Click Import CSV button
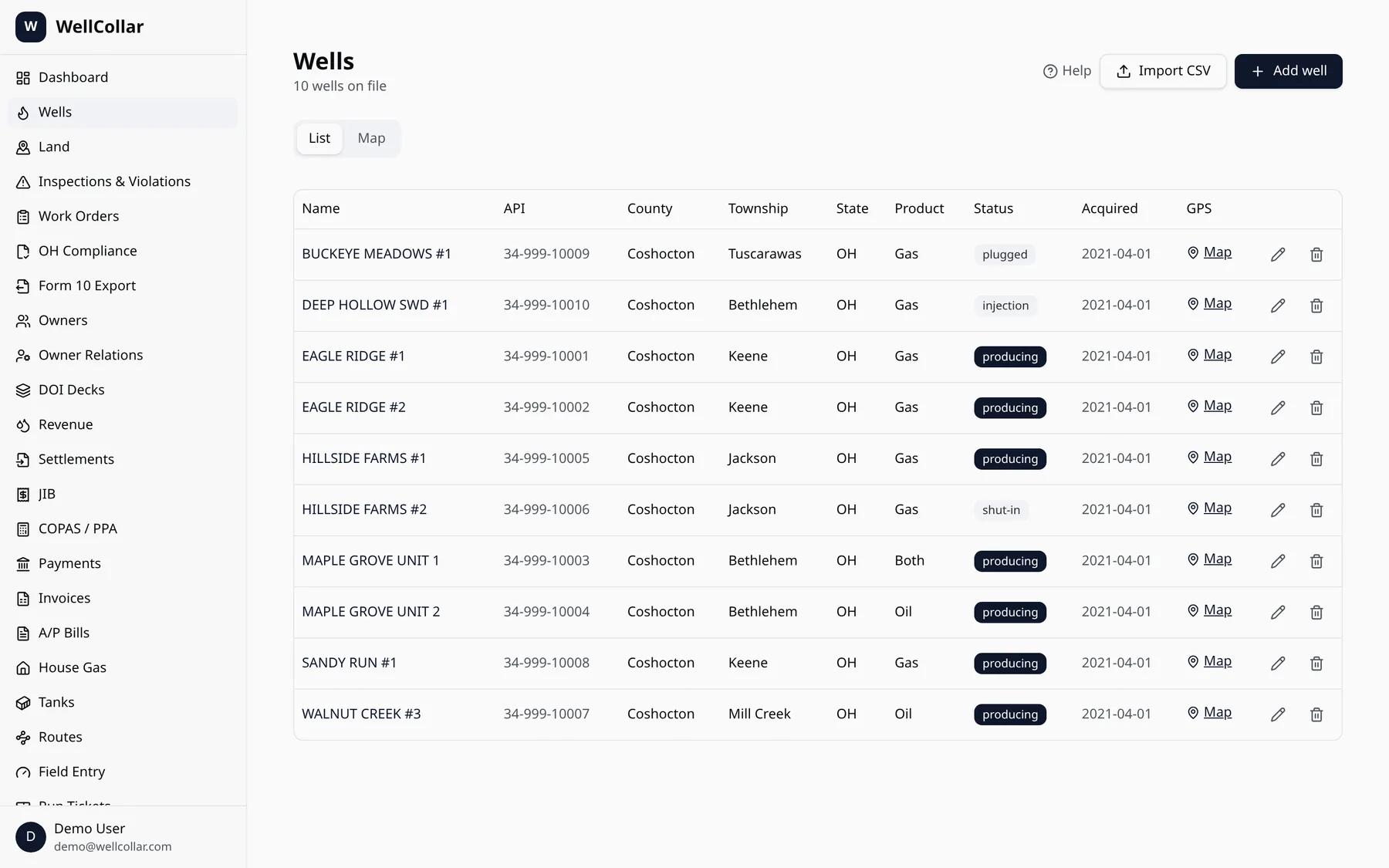Screen dimensions: 1389x868 pyautogui.click(x=1163, y=71)
